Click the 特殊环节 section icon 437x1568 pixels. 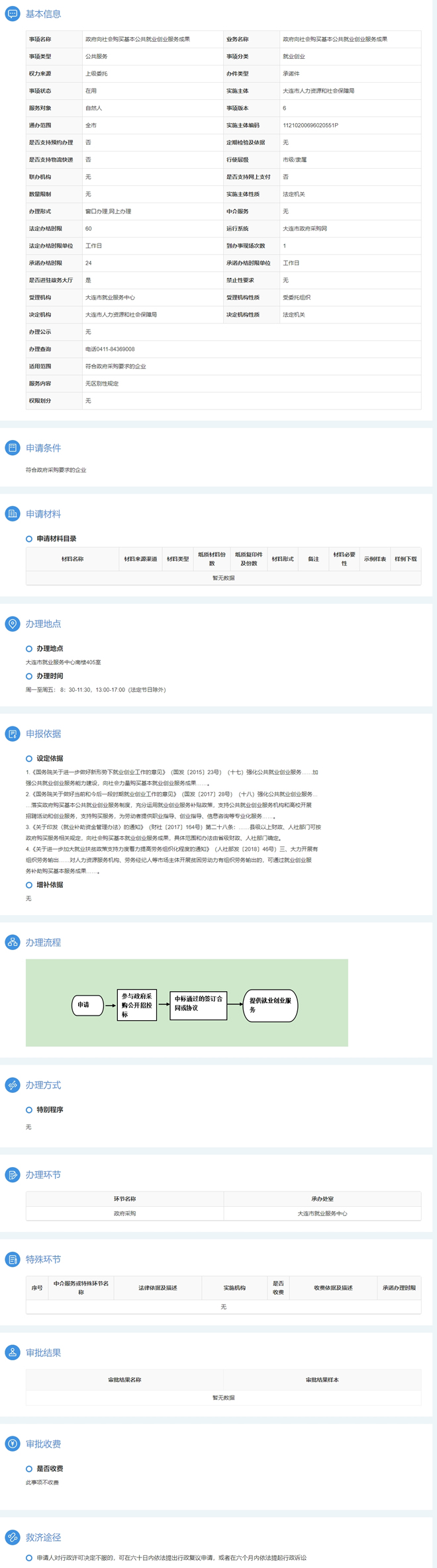[13, 1259]
